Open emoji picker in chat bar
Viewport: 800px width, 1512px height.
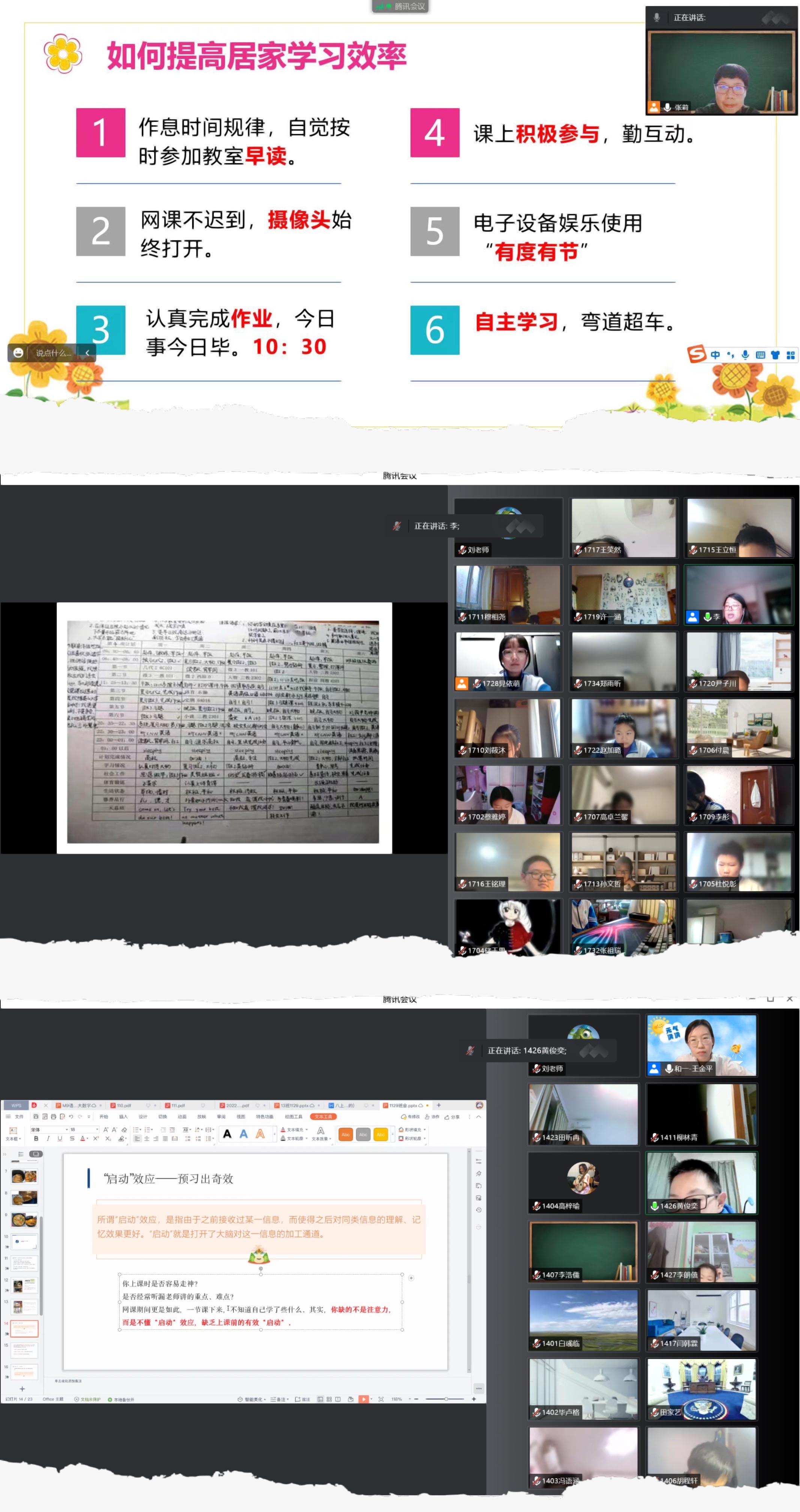(19, 352)
